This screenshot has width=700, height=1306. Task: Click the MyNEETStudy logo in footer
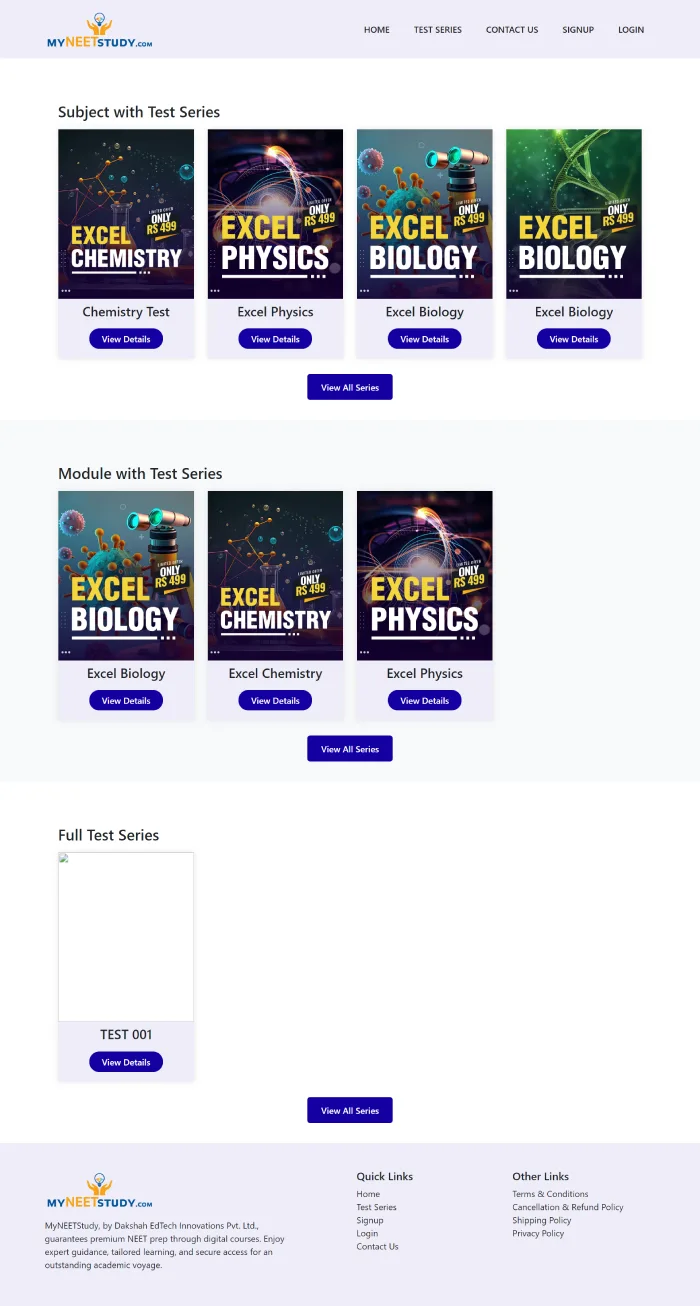[x=99, y=1191]
